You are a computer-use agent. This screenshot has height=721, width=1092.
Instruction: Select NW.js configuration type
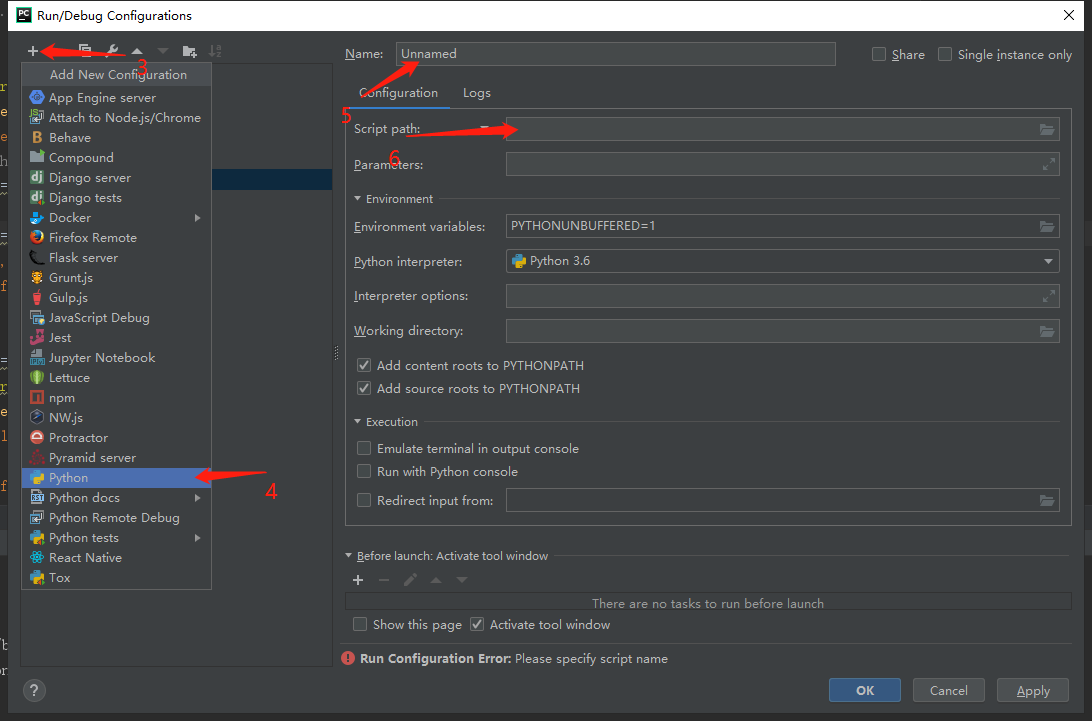[116, 418]
